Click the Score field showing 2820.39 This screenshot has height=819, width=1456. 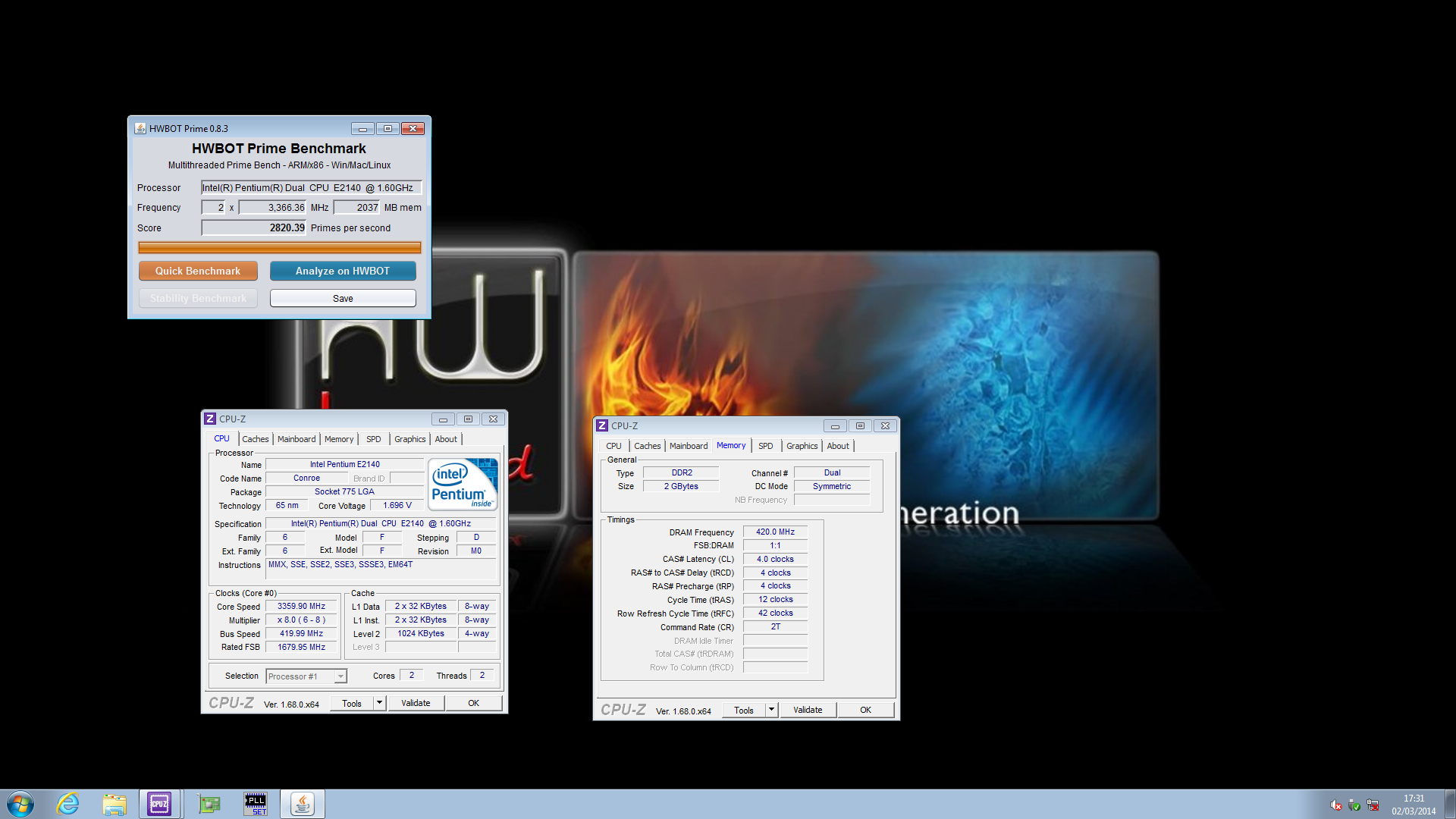(253, 227)
